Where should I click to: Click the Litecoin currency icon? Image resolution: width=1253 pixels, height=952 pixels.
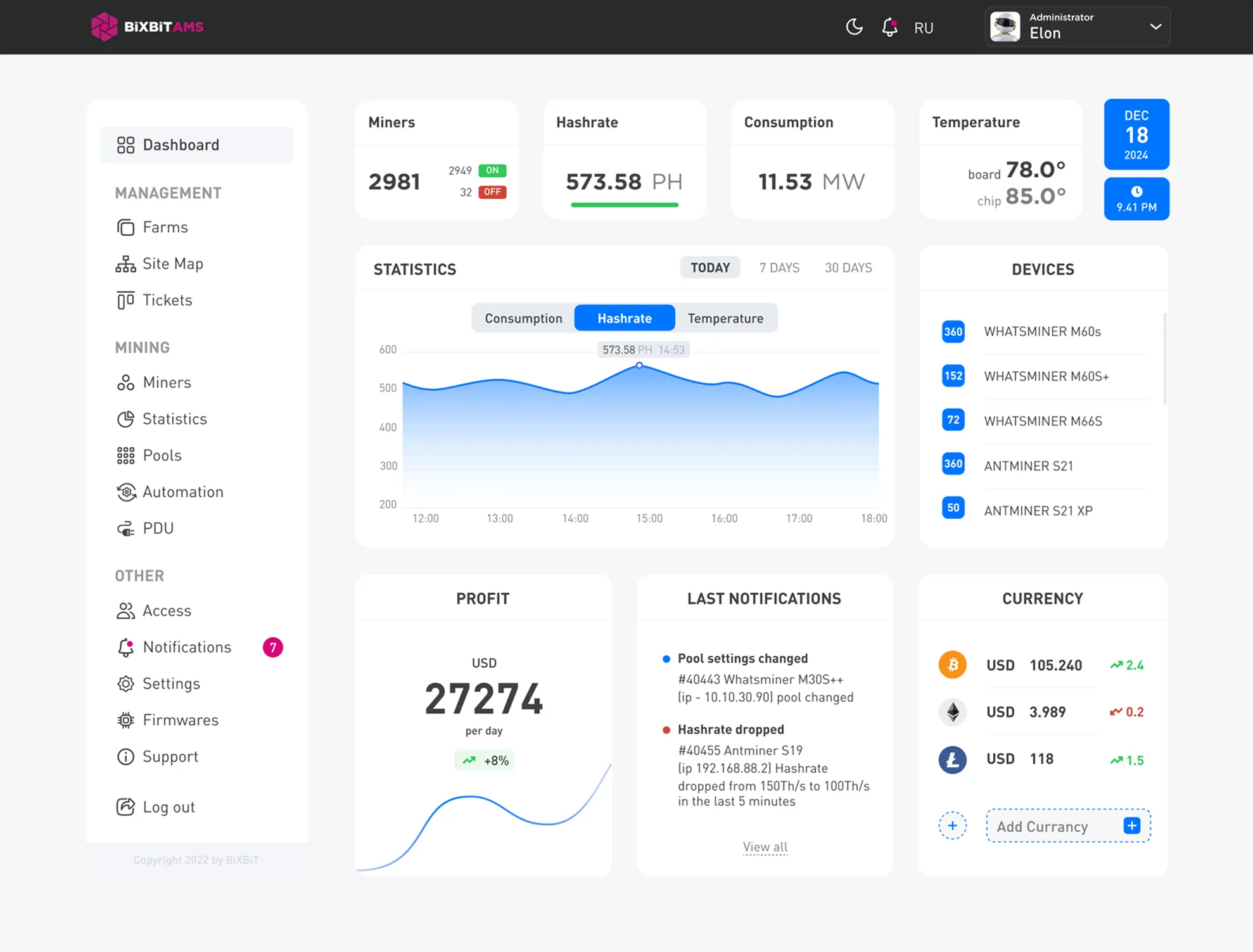click(x=952, y=759)
